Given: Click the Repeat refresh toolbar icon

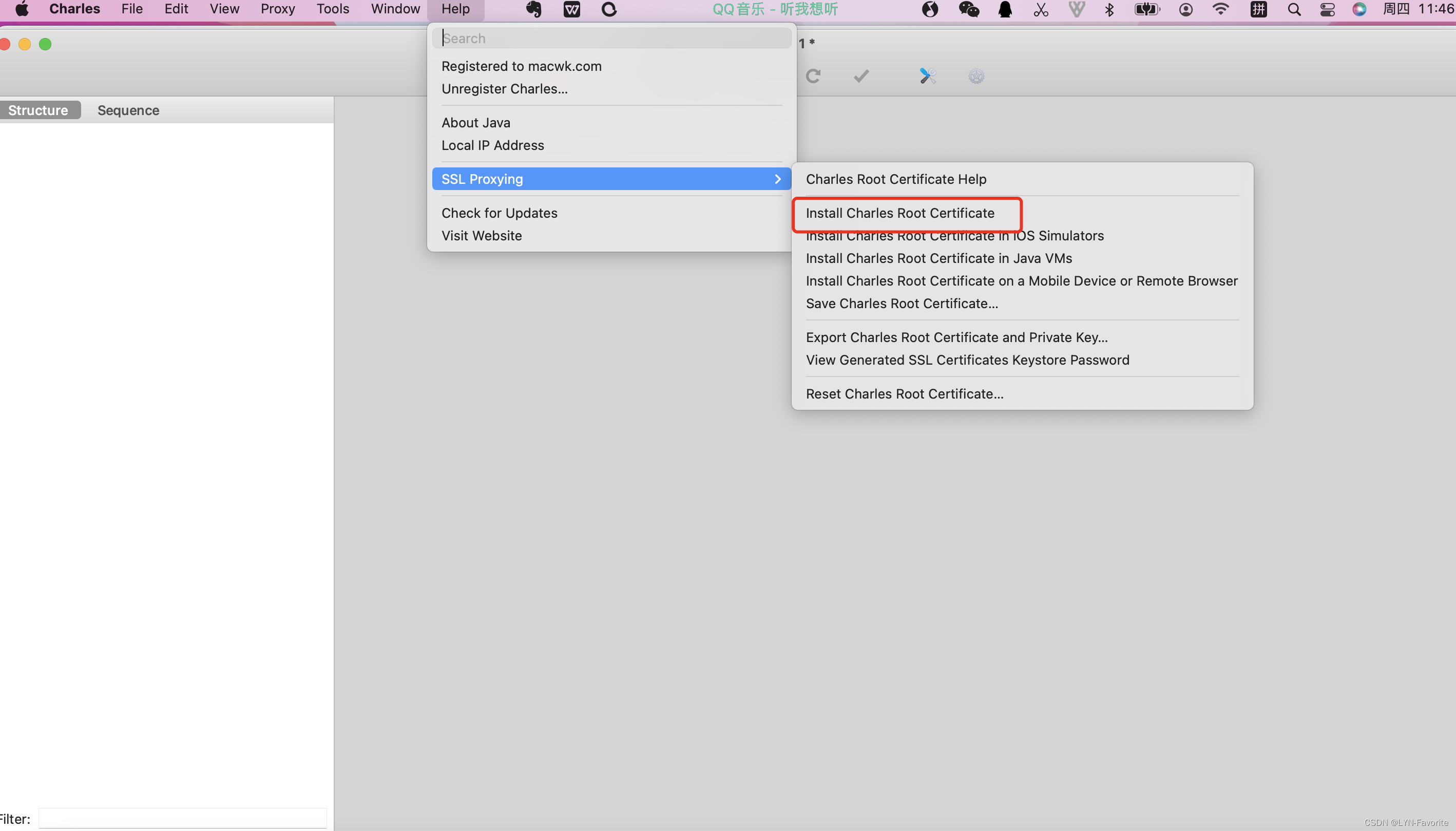Looking at the screenshot, I should pos(813,76).
